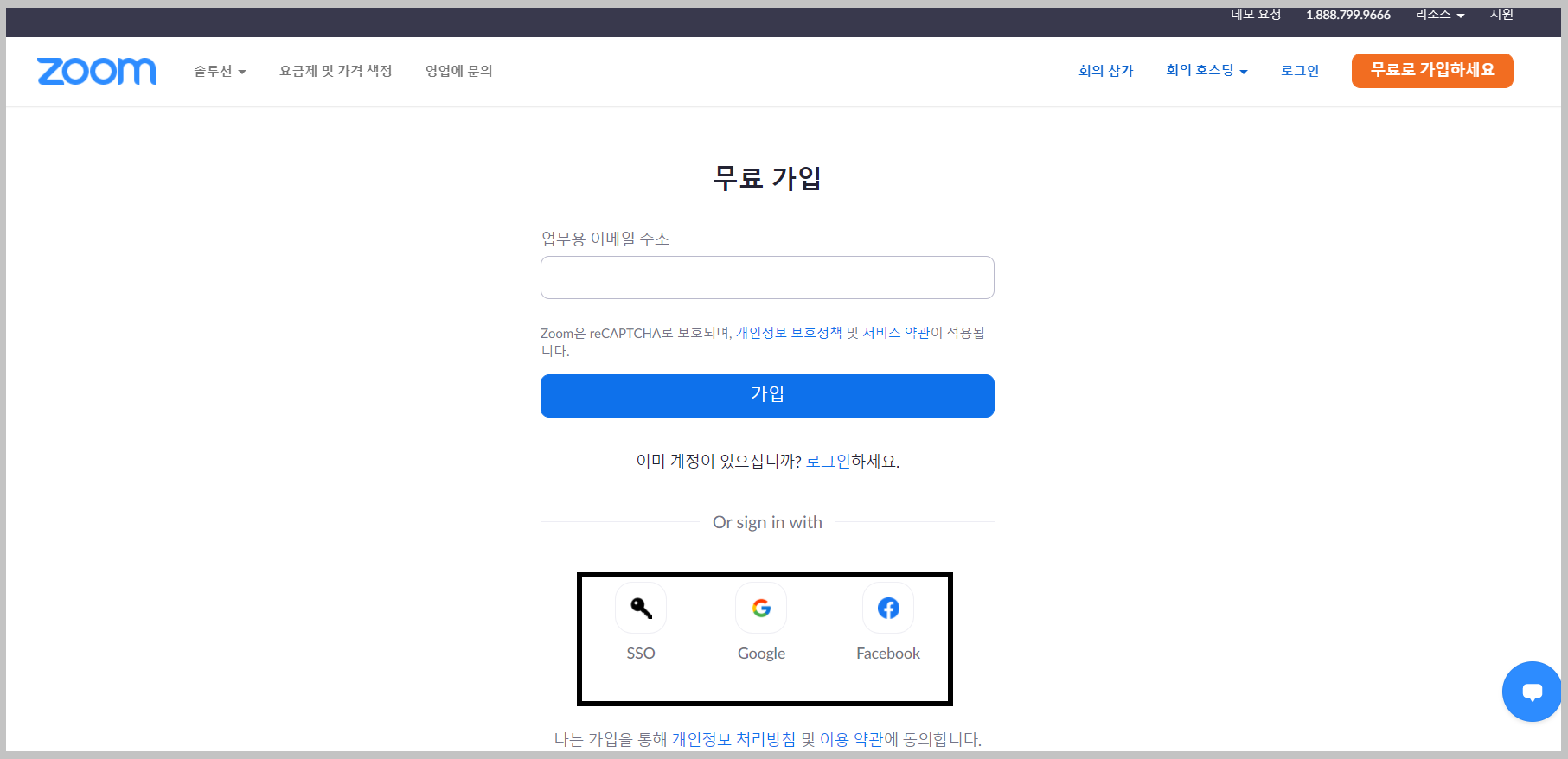The image size is (1568, 759).
Task: Click the Zoom logo
Action: 96,71
